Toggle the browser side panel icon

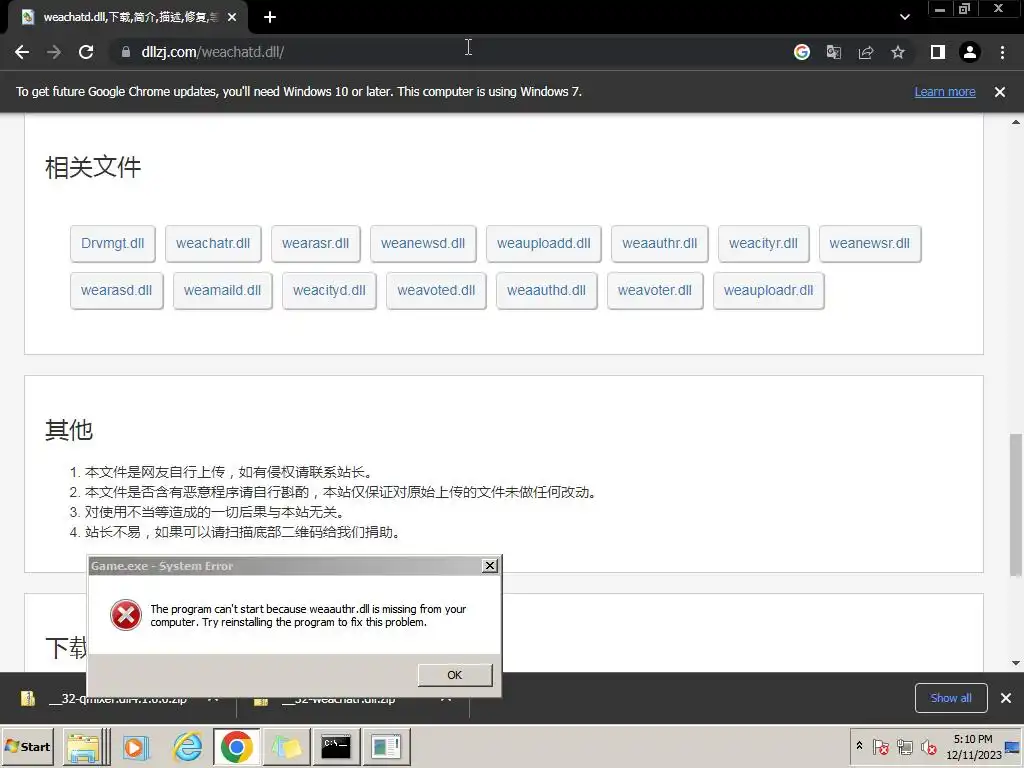click(x=938, y=52)
